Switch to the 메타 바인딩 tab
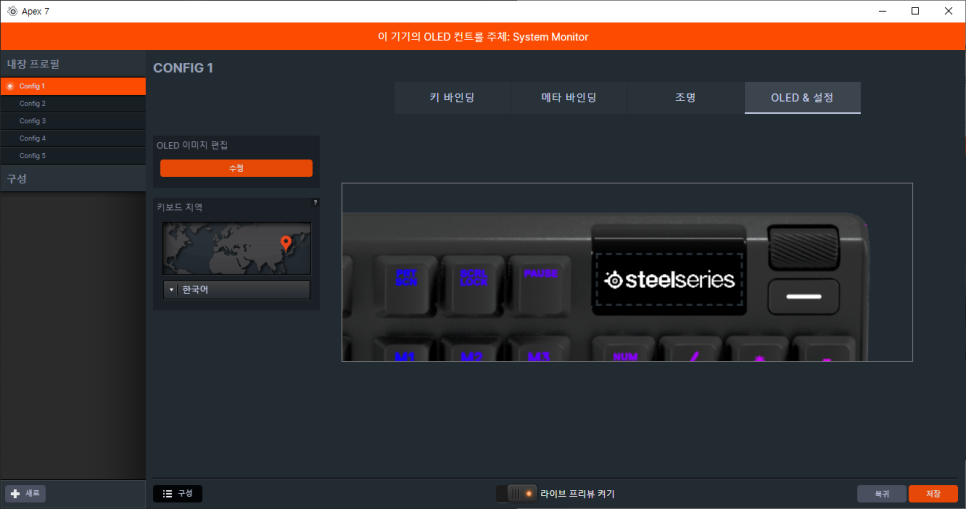966x509 pixels. (569, 97)
